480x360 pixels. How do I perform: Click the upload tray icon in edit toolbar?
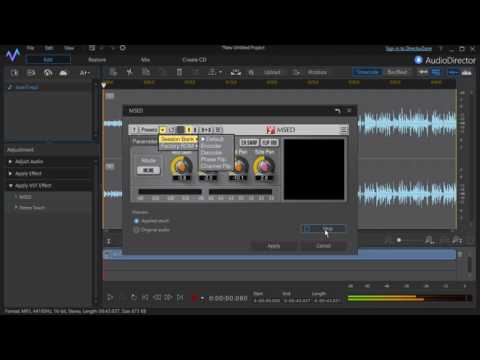point(236,72)
